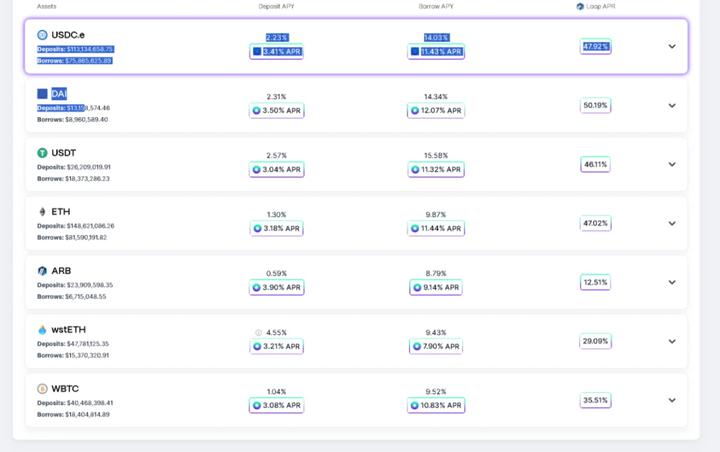The height and width of the screenshot is (452, 720).
Task: Click the WBTC 1.04% deposit APY value
Action: [x=276, y=392]
